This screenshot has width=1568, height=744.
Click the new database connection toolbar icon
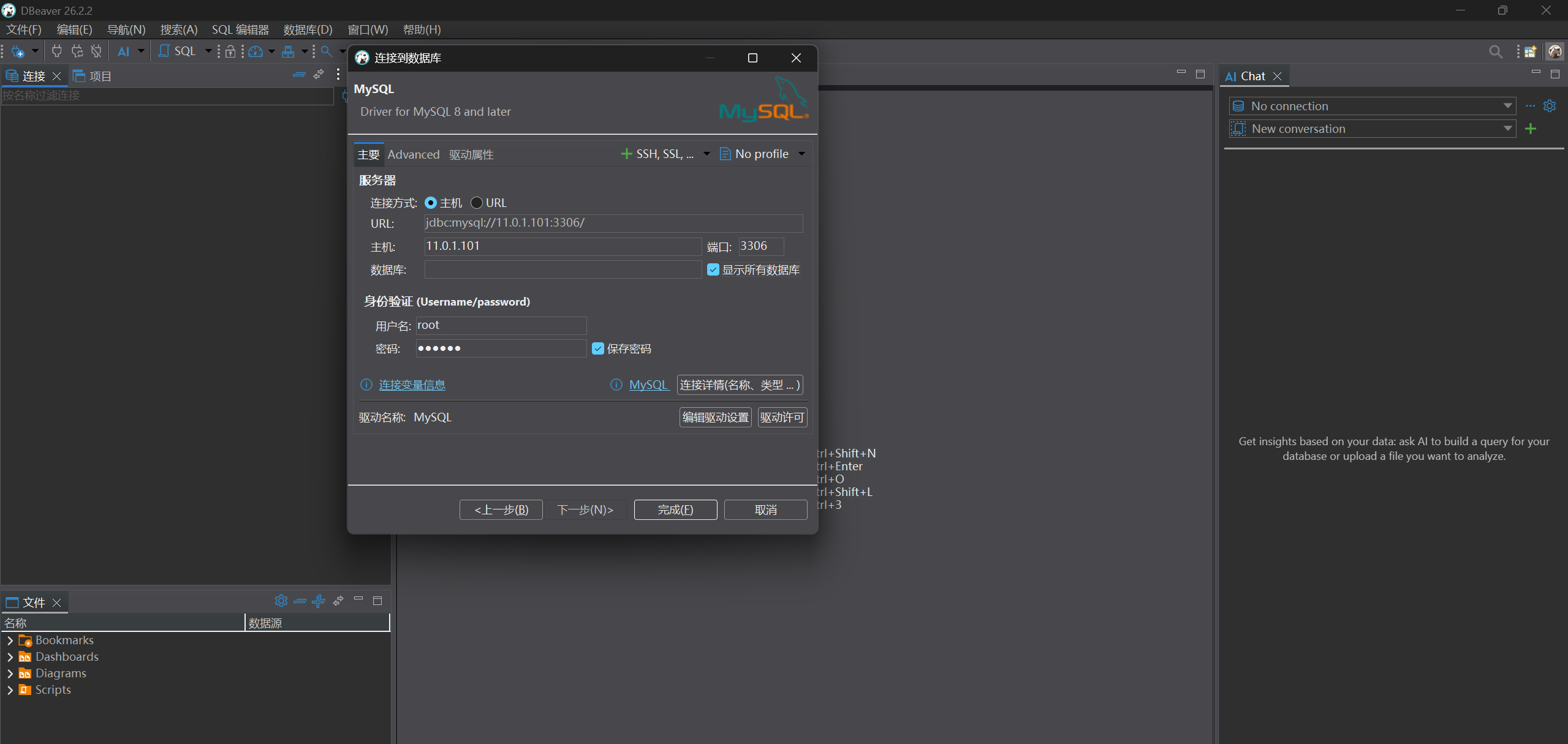click(x=18, y=51)
